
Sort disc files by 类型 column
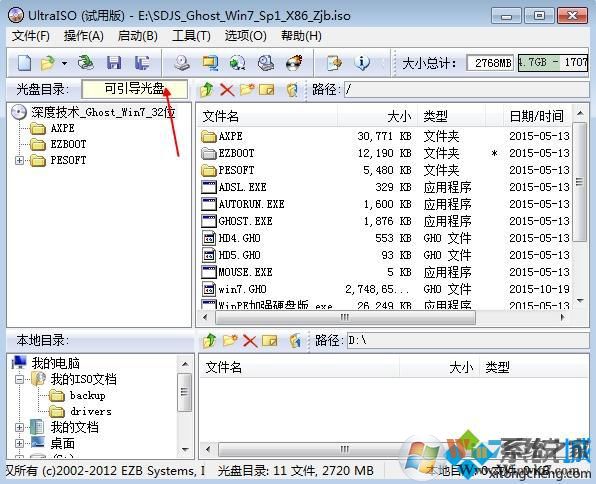click(451, 116)
